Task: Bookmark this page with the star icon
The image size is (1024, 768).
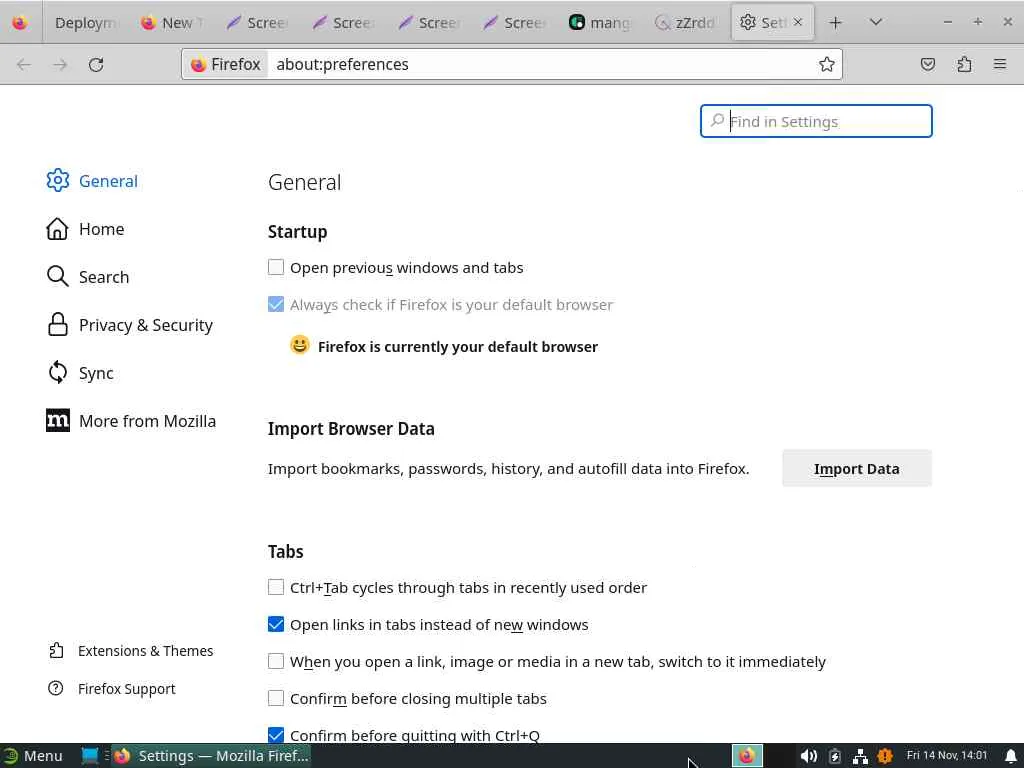Action: [x=826, y=64]
